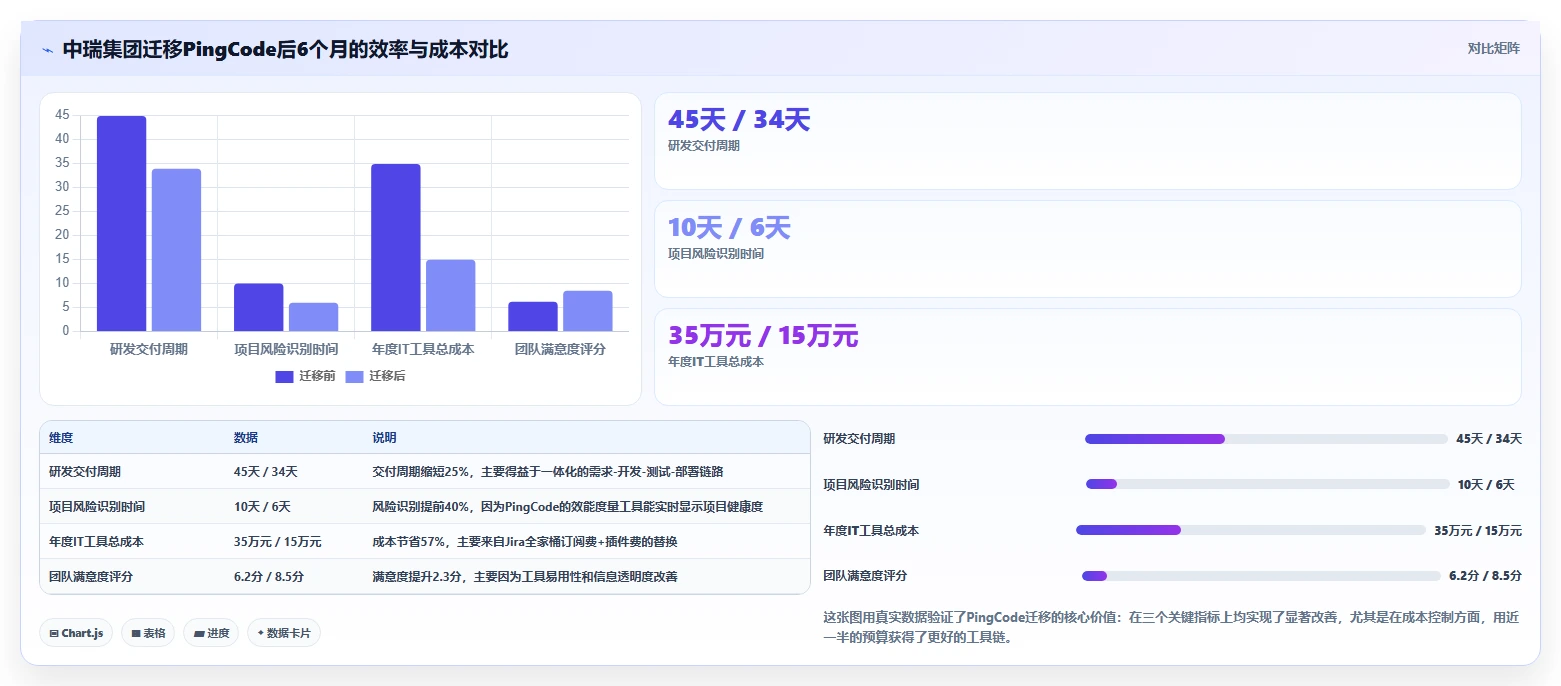
Task: Click the page title 中瑞集团迁移PingCode
Action: (285, 49)
